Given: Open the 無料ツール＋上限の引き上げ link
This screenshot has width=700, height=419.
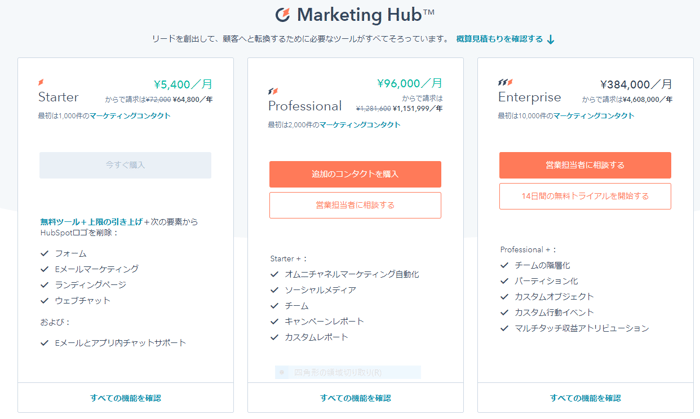Looking at the screenshot, I should point(92,222).
